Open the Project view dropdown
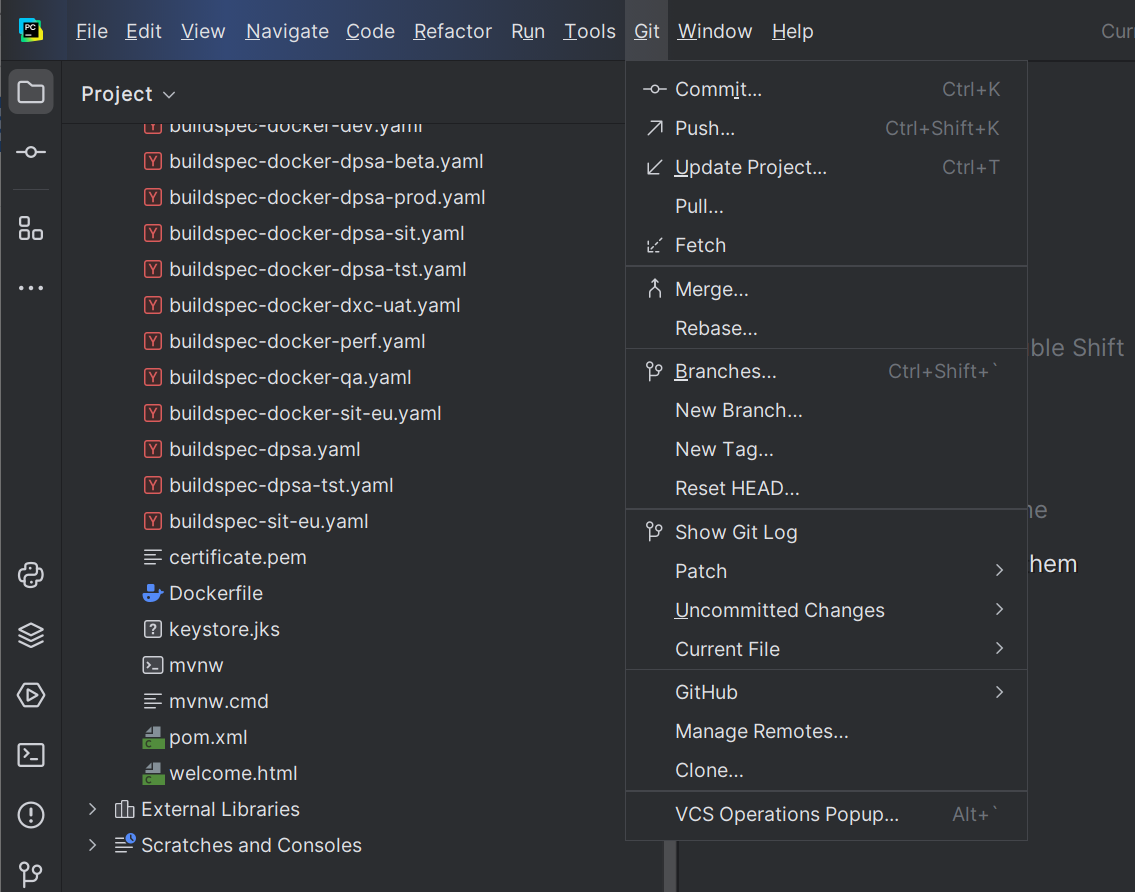This screenshot has height=892, width=1135. pyautogui.click(x=128, y=94)
